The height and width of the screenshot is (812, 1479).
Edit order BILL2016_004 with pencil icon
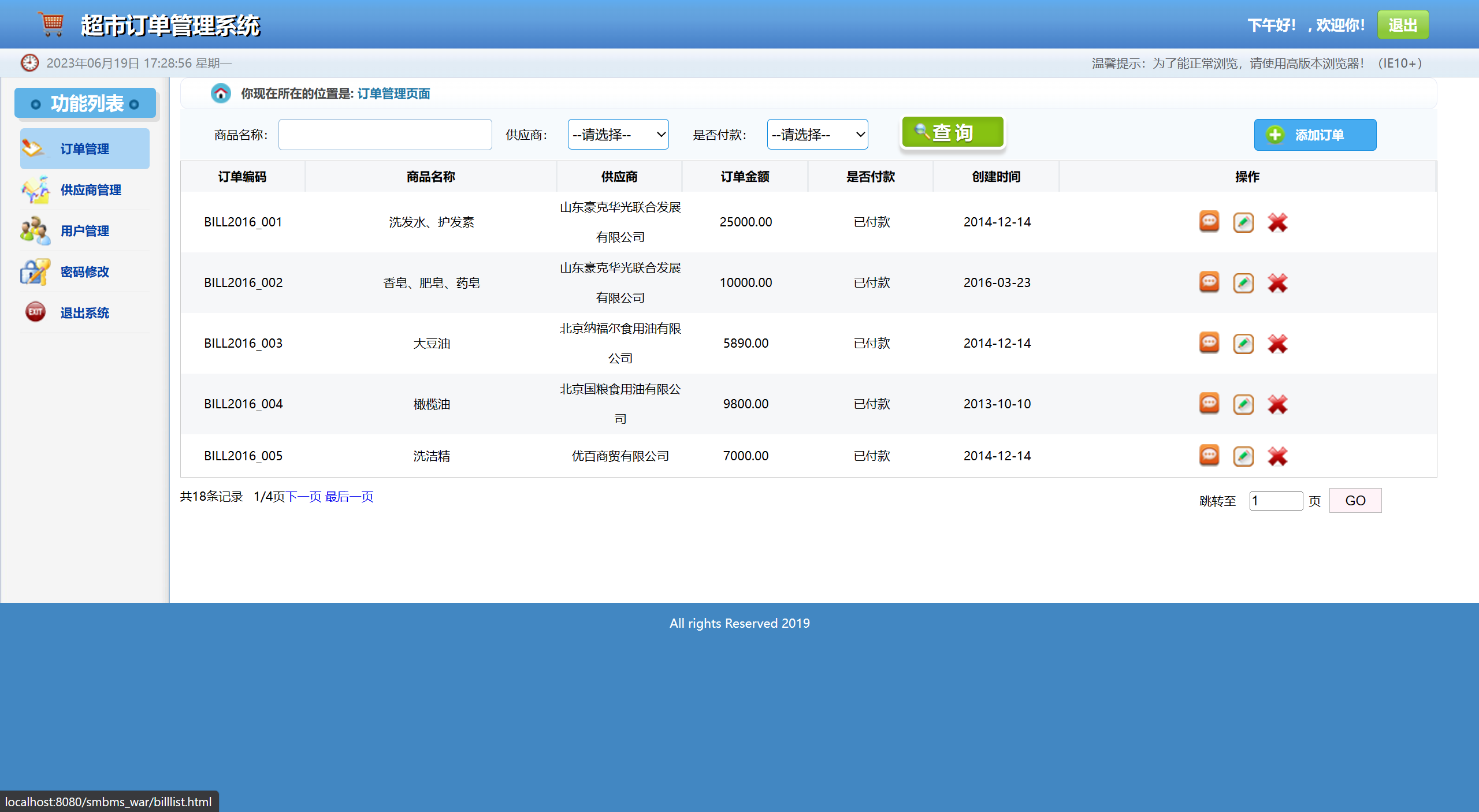pyautogui.click(x=1243, y=404)
